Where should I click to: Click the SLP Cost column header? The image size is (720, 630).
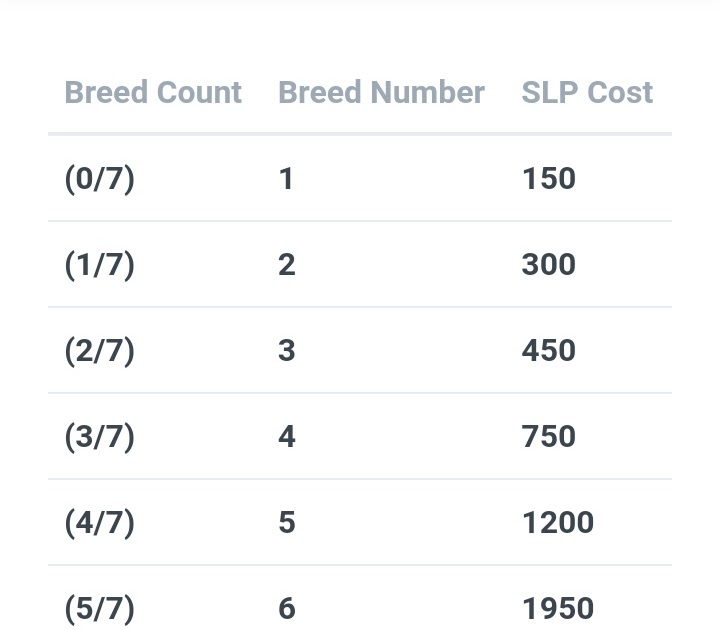587,92
